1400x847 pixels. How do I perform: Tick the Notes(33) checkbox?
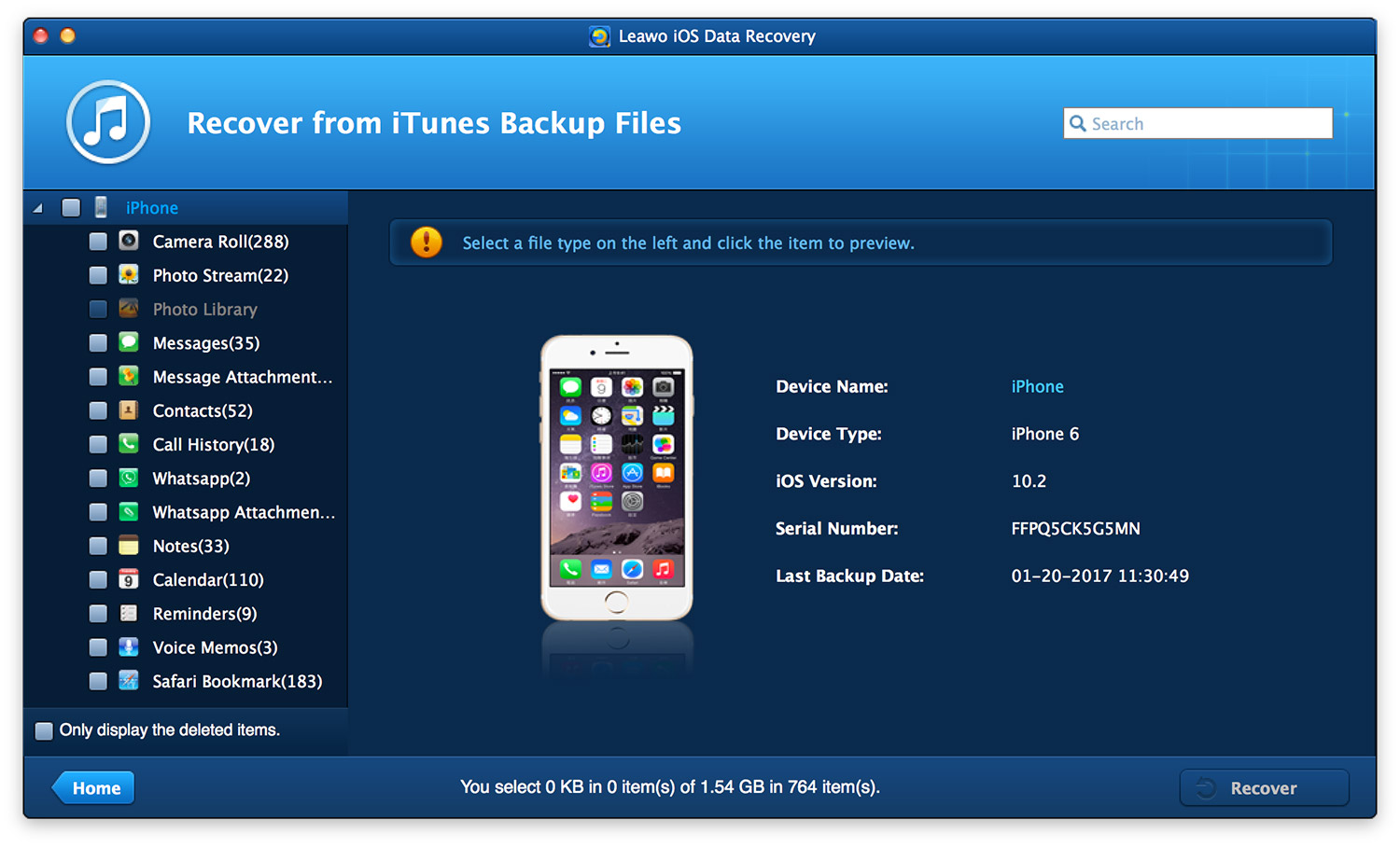tap(98, 546)
